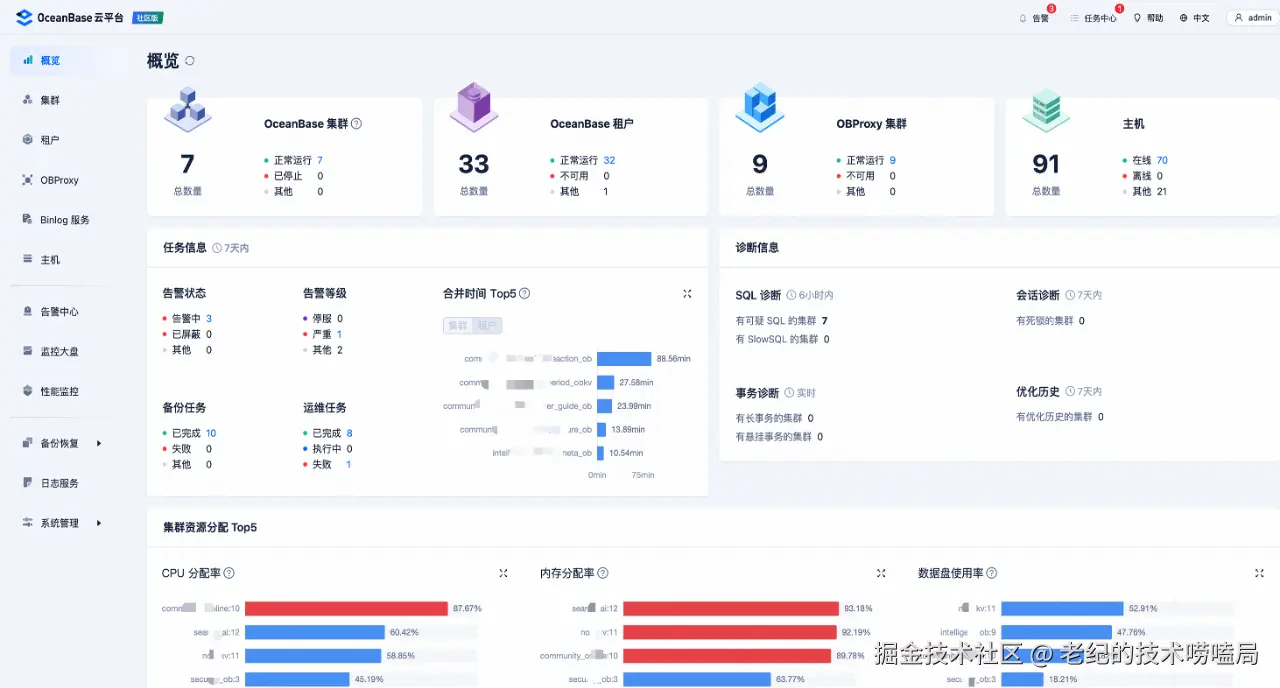Click the 日志服务 sidebar icon
Viewport: 1280px width, 688px height.
tap(28, 483)
